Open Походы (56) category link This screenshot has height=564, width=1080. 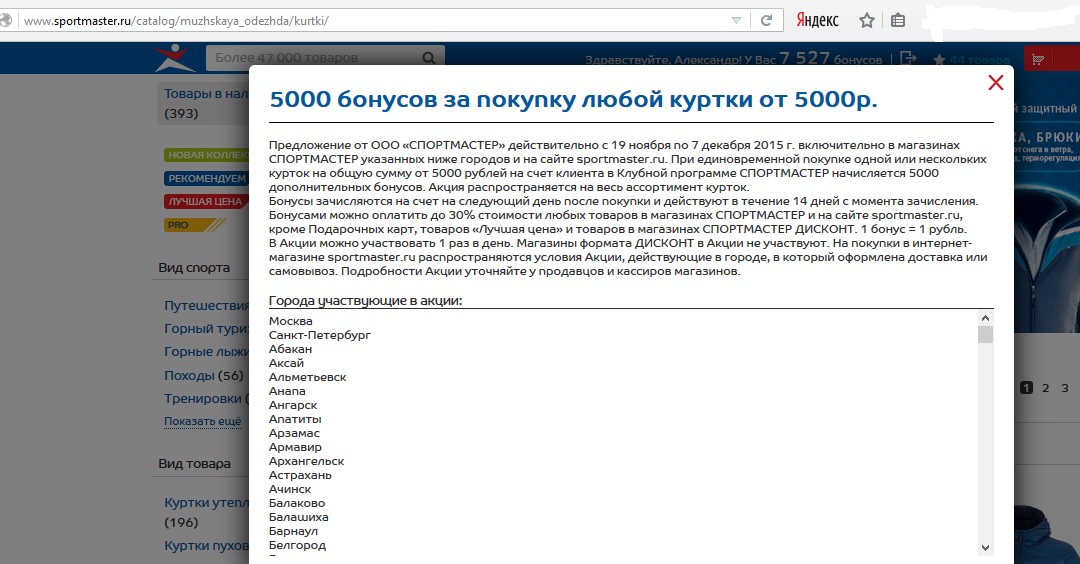pyautogui.click(x=204, y=375)
